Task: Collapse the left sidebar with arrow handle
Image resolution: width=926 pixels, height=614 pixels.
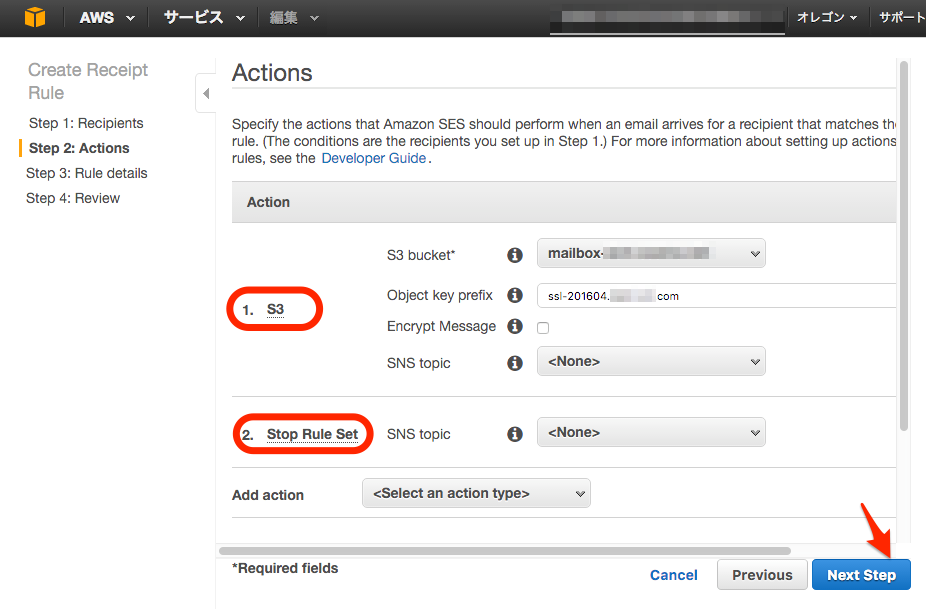Action: pyautogui.click(x=205, y=94)
